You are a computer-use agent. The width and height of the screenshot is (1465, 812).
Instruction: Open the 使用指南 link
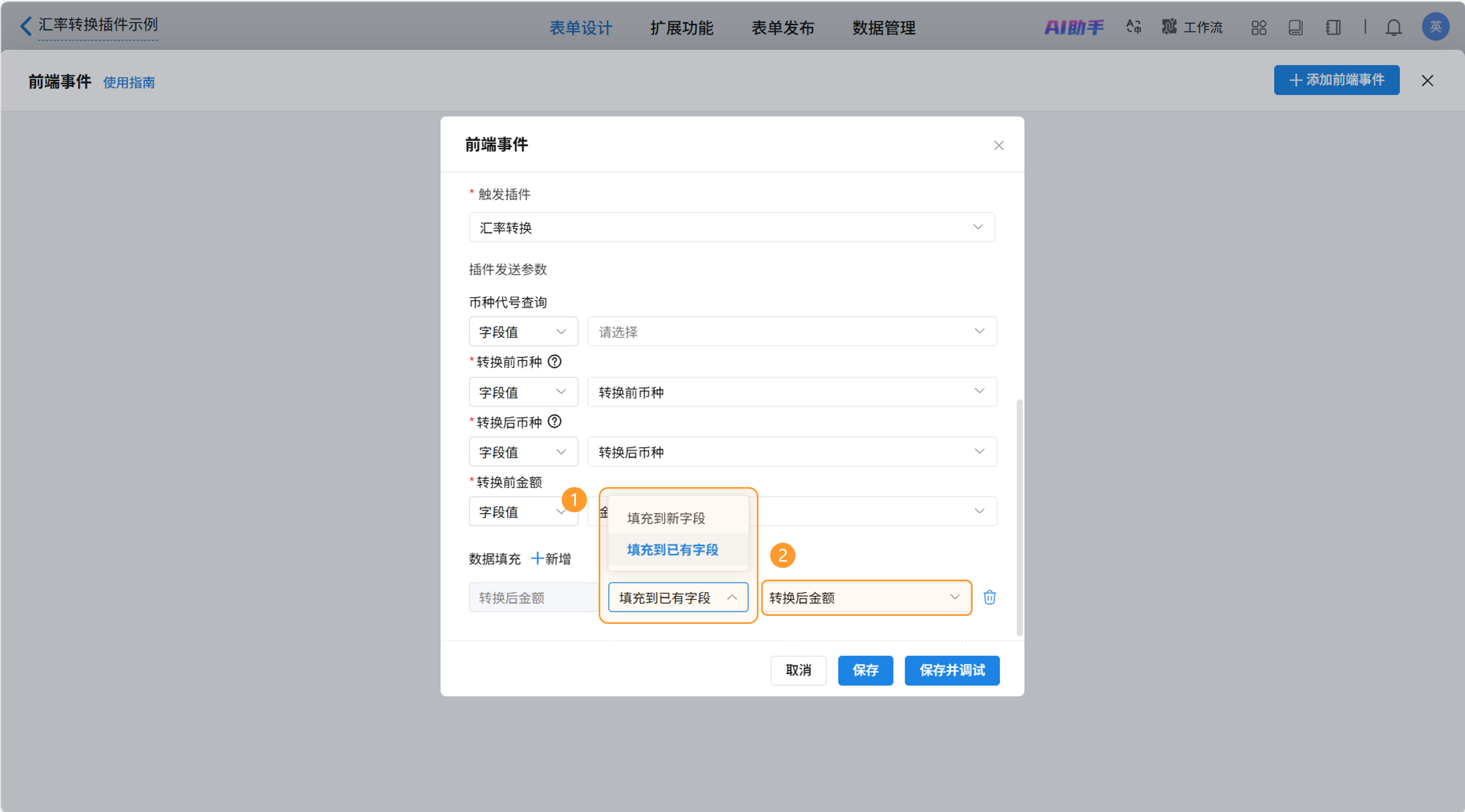click(x=129, y=83)
